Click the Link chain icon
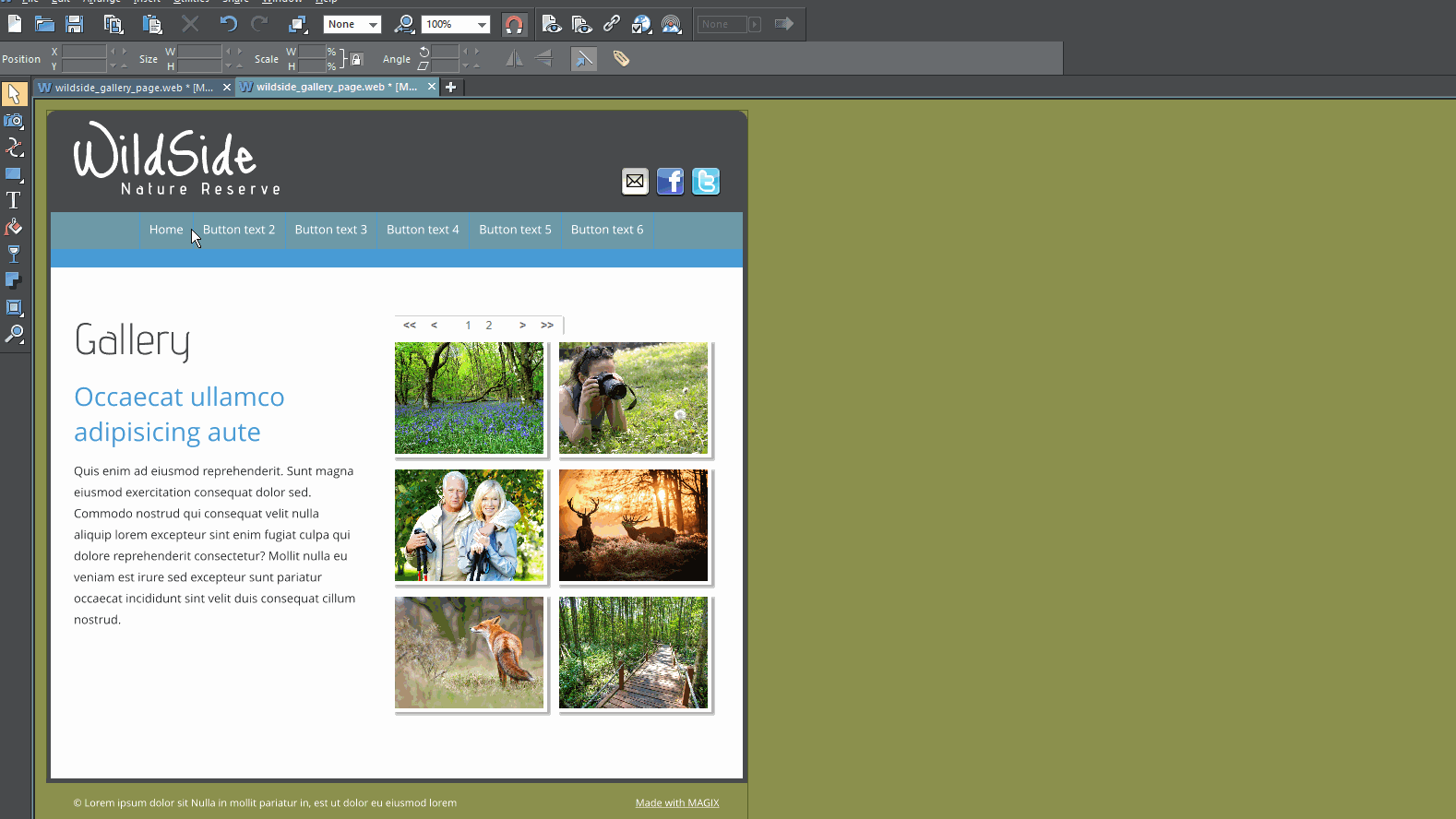Screen dimensions: 1456x819 611,24
